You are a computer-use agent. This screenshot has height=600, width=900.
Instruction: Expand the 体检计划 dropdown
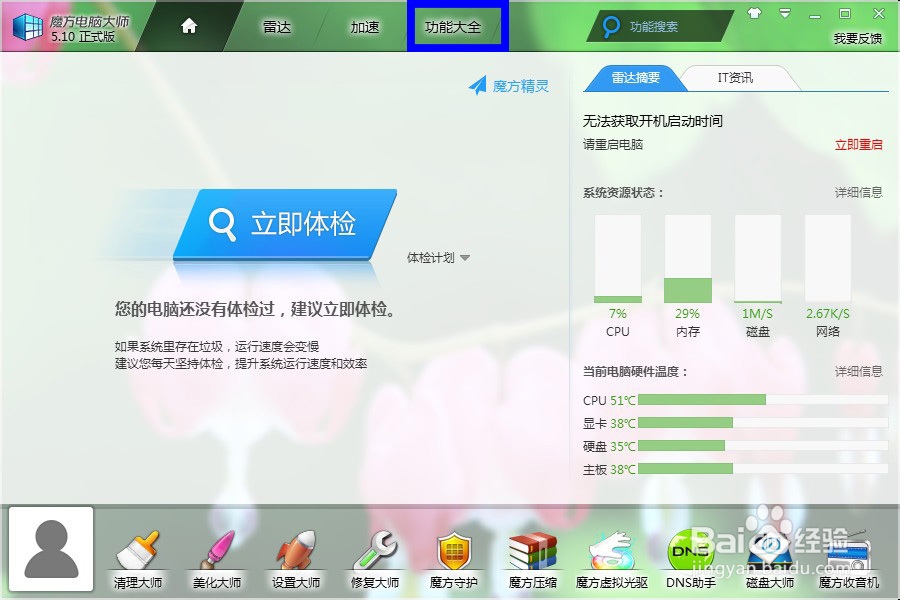coord(439,258)
